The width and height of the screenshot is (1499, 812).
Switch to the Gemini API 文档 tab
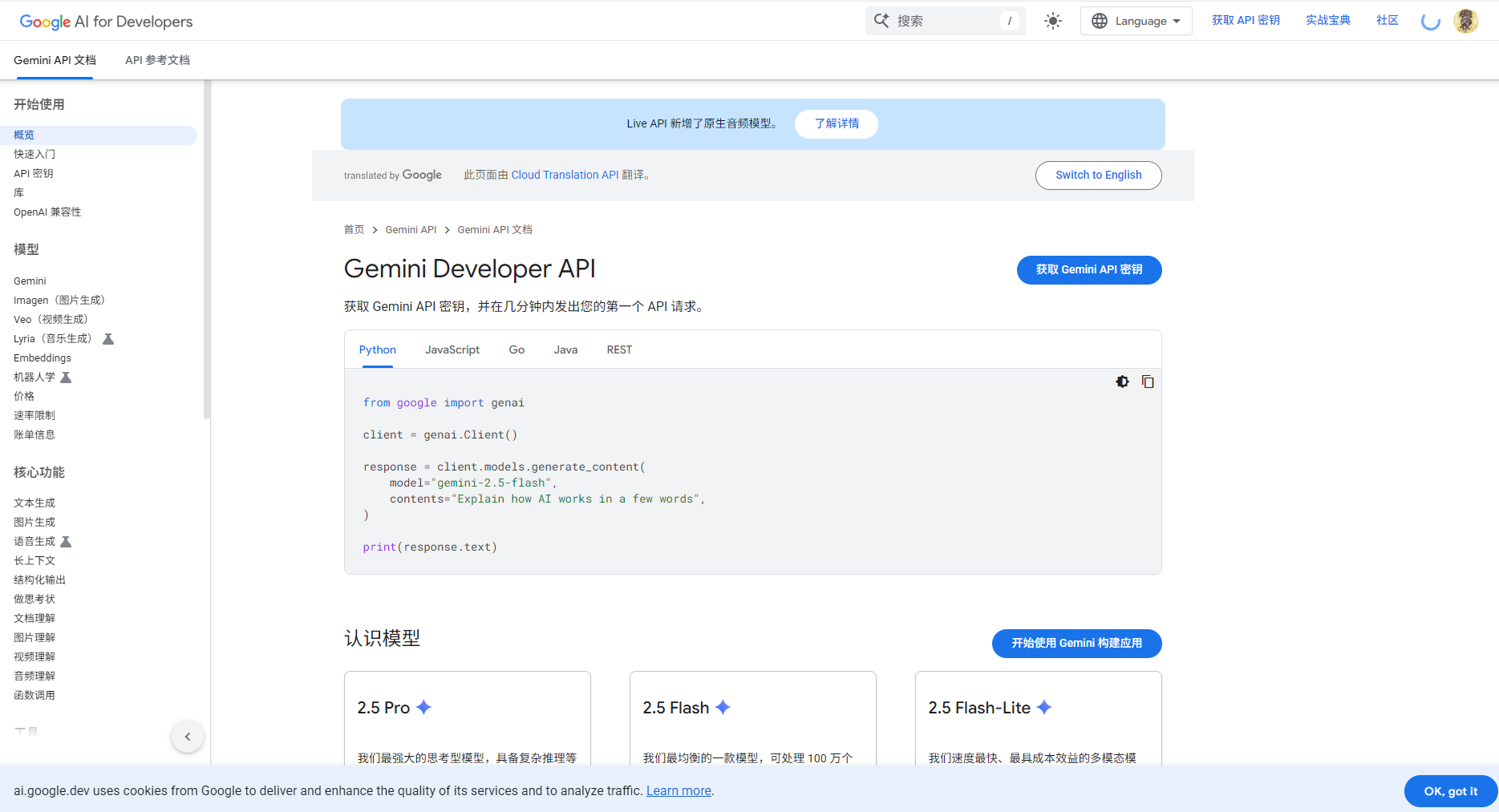pyautogui.click(x=55, y=60)
